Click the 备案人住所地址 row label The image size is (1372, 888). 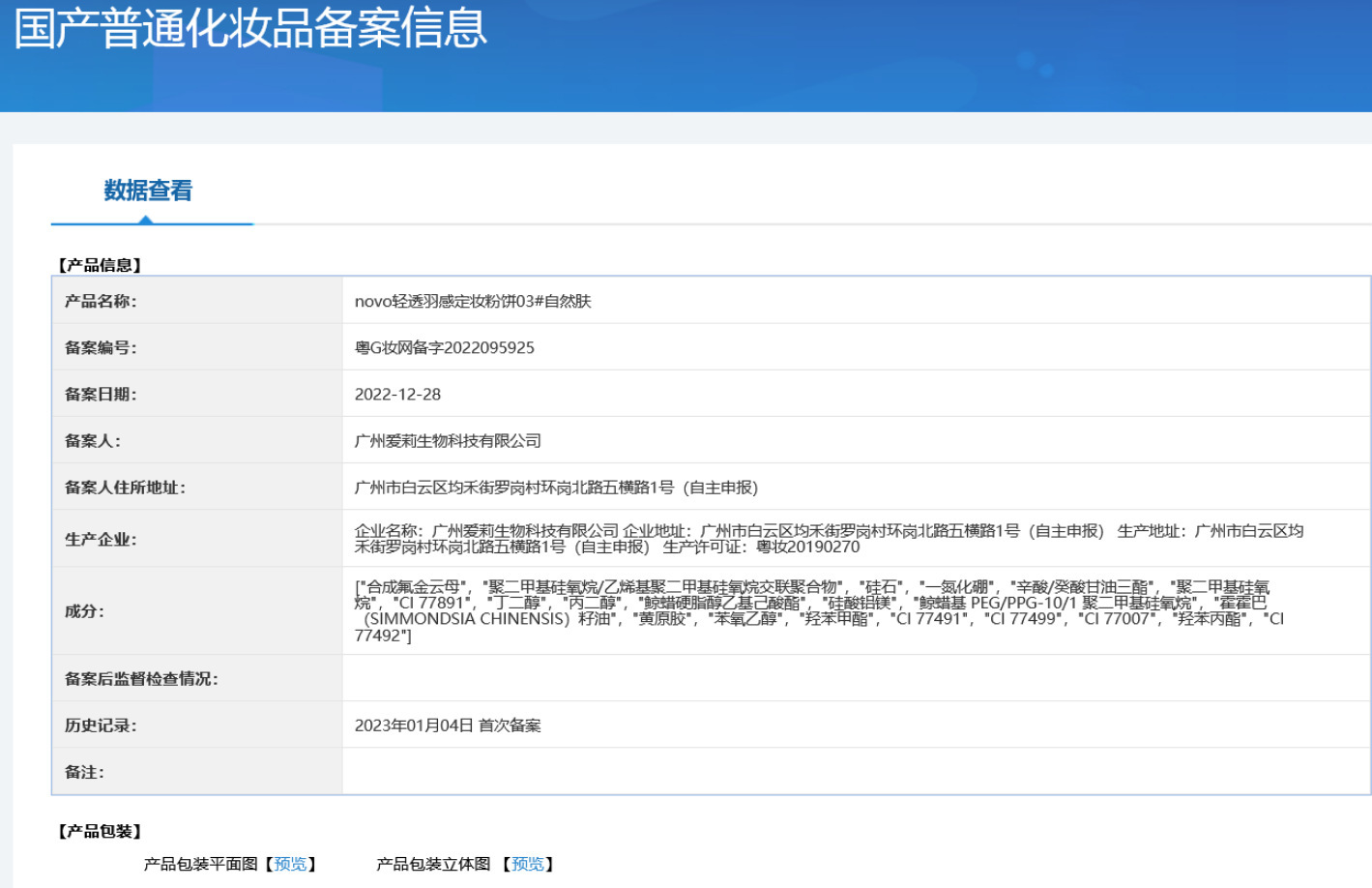point(125,487)
